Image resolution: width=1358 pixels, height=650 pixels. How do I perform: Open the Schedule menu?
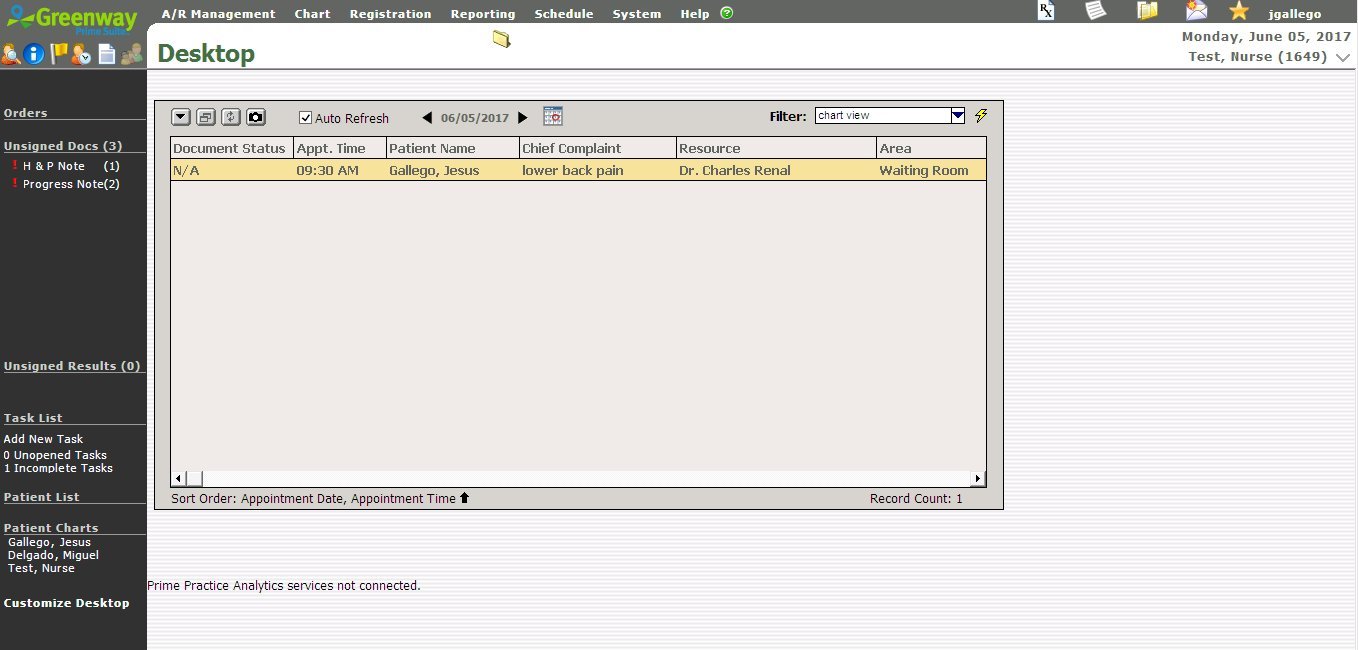[563, 14]
